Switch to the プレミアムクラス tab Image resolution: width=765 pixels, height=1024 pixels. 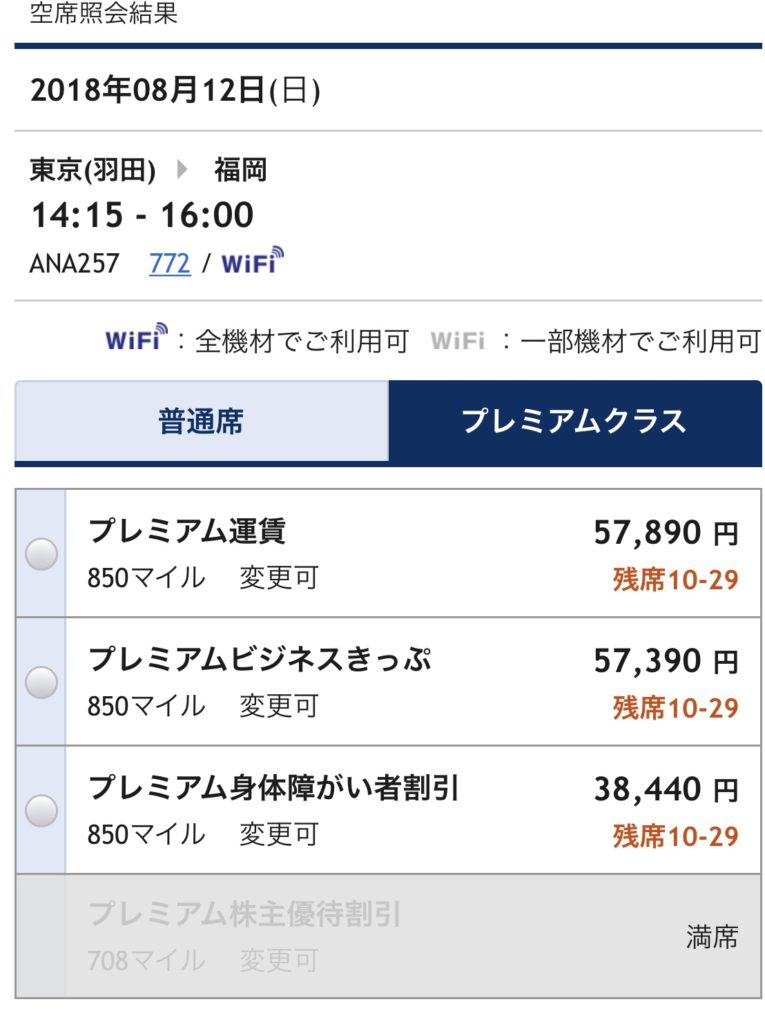[575, 421]
